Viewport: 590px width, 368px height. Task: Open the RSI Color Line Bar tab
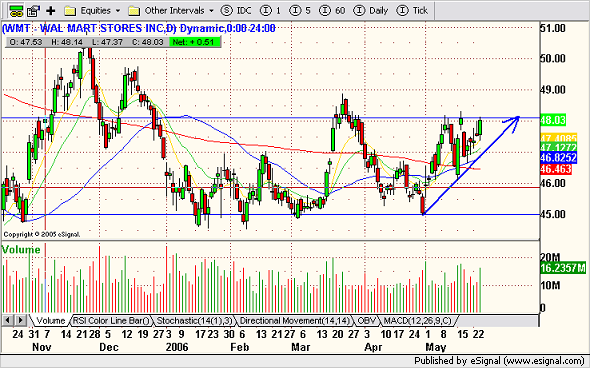click(111, 321)
